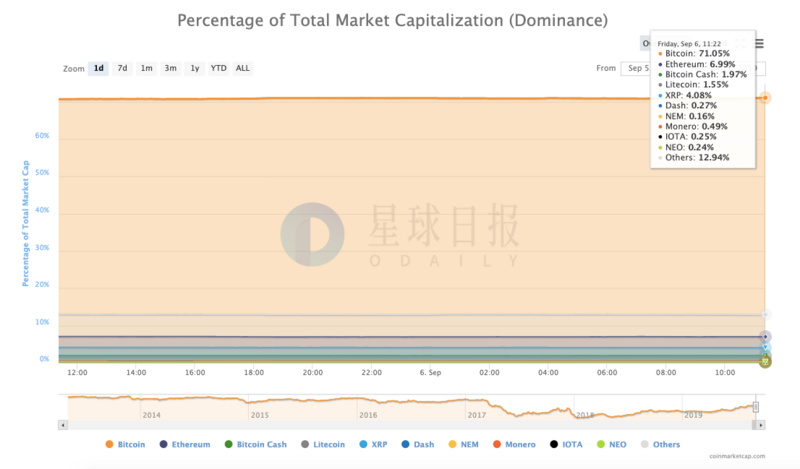Image resolution: width=800 pixels, height=469 pixels.
Task: Click tooltip line 'NEM: 0.16%'
Action: point(686,116)
